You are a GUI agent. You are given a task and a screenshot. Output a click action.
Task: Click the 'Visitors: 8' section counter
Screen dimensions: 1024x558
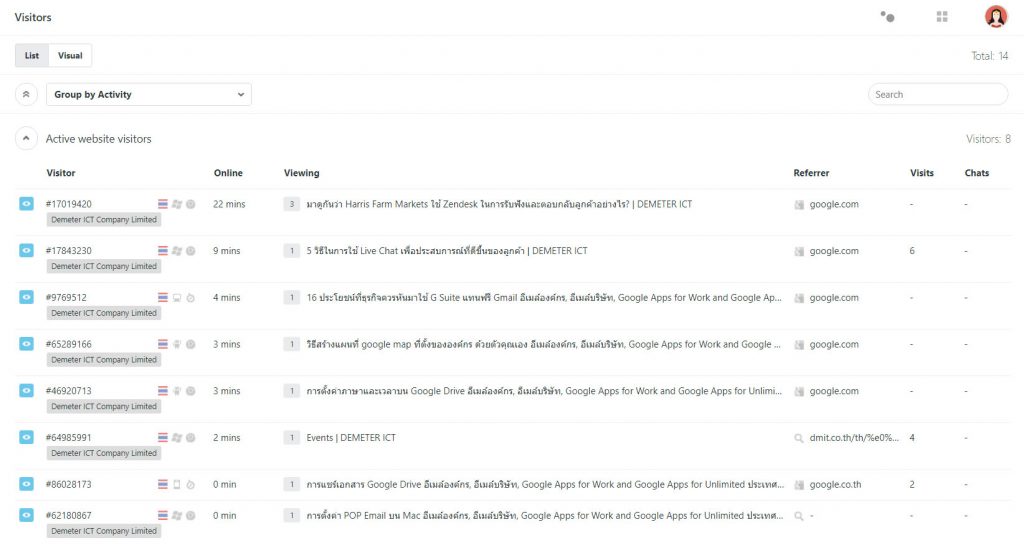[988, 139]
